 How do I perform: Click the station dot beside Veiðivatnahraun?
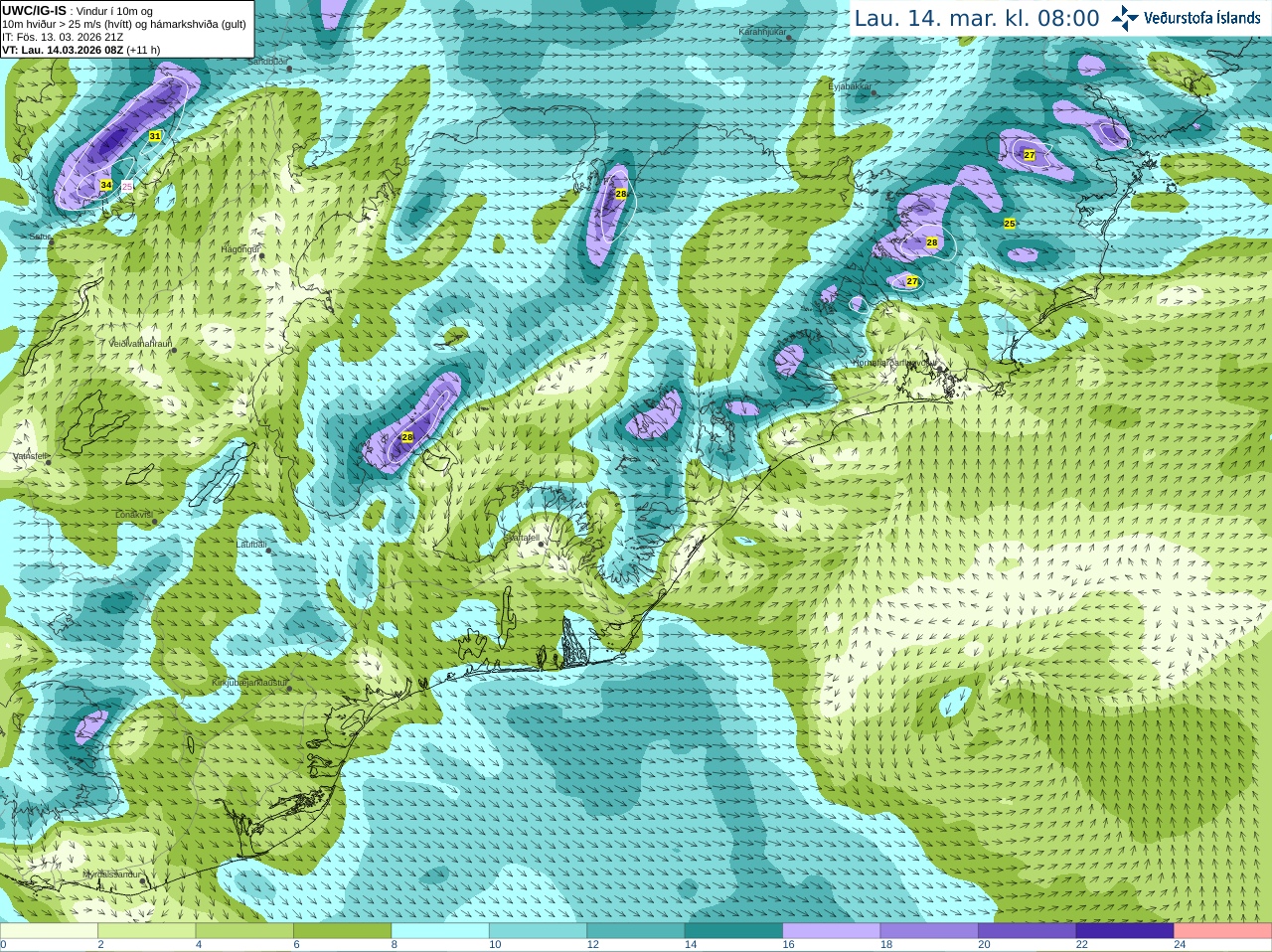[x=174, y=350]
